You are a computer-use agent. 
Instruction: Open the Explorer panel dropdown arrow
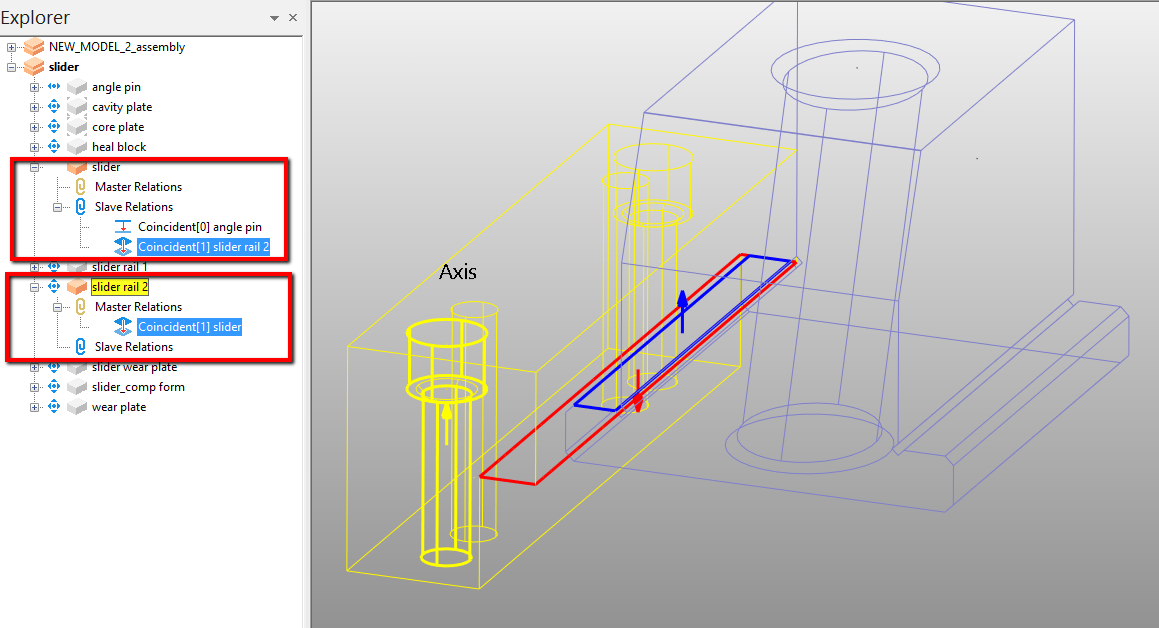273,17
